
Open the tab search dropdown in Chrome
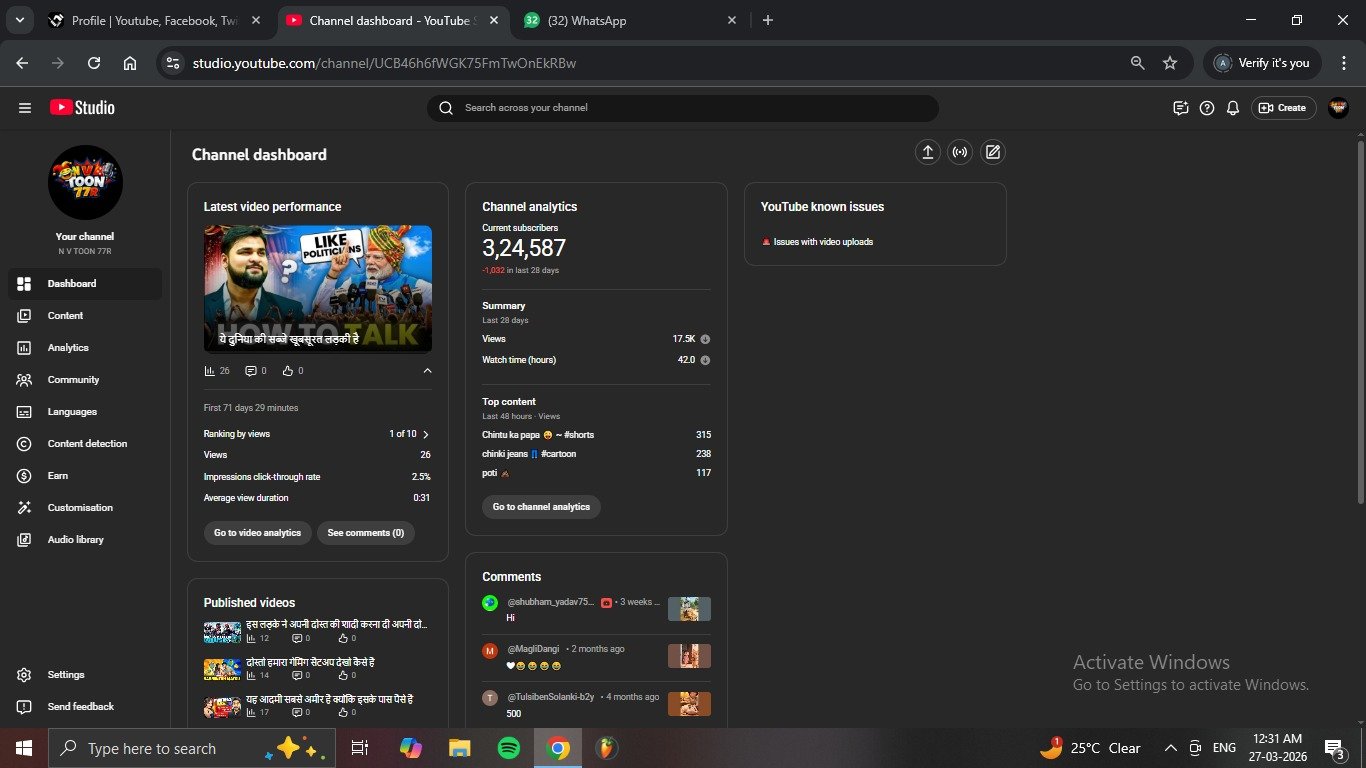click(x=19, y=20)
